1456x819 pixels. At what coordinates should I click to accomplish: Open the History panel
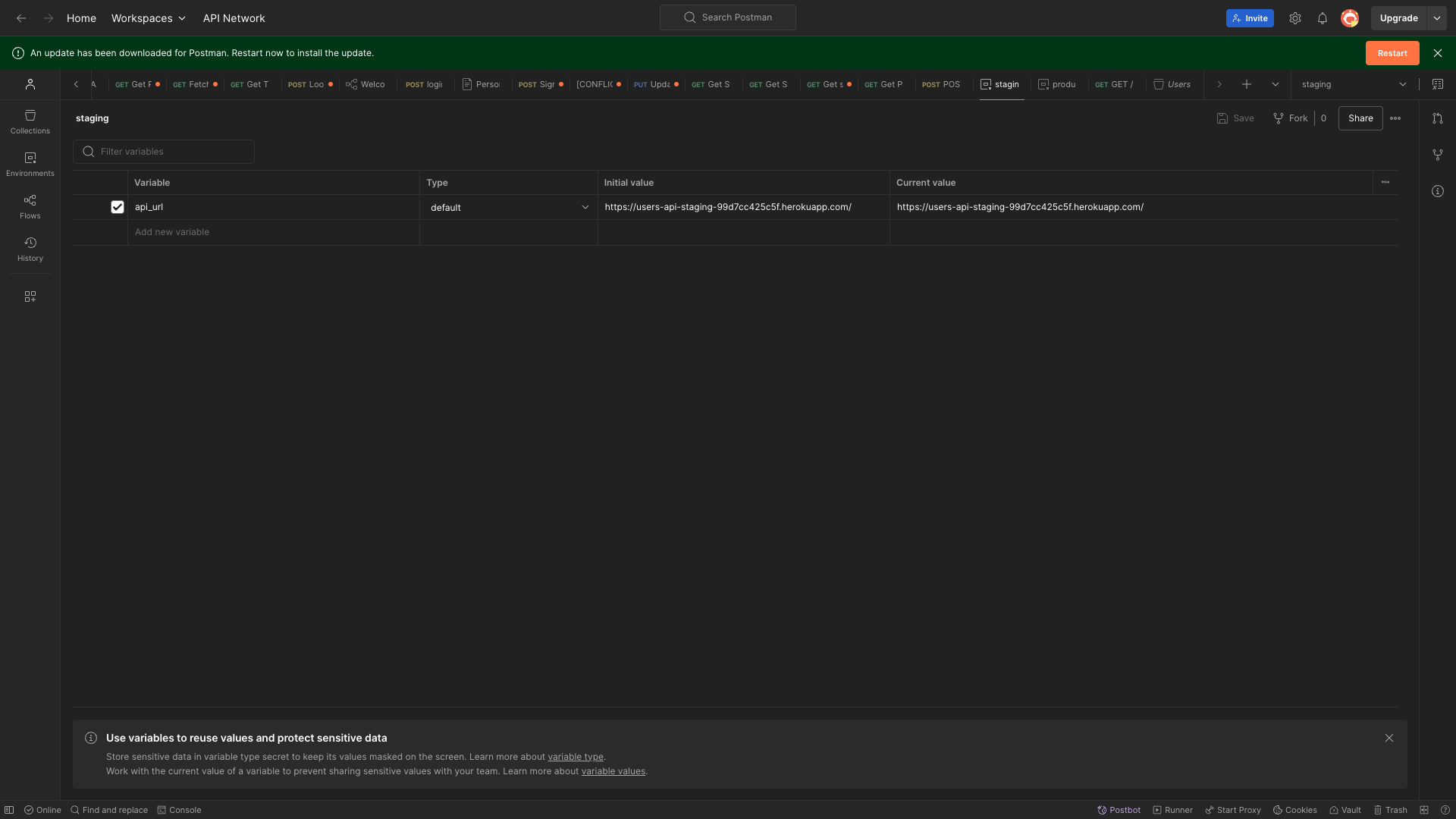(x=30, y=248)
